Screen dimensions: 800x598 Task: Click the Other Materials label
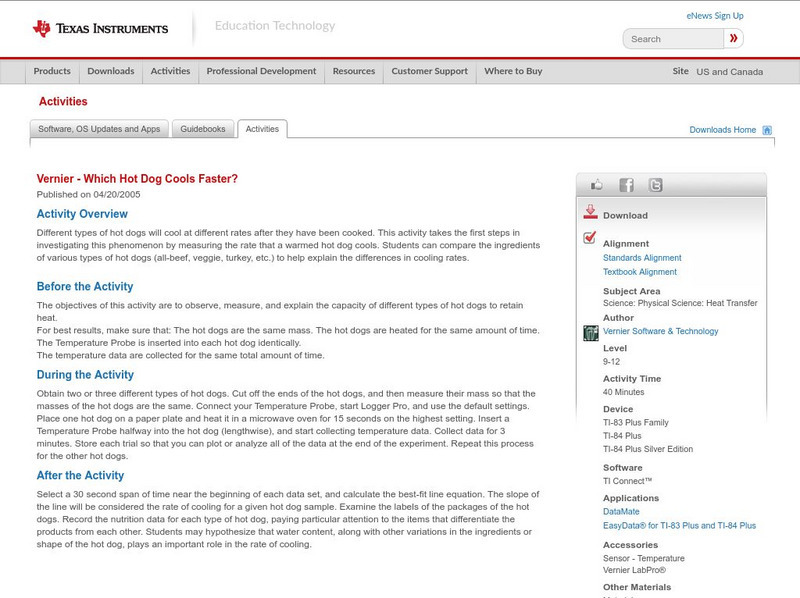click(637, 587)
